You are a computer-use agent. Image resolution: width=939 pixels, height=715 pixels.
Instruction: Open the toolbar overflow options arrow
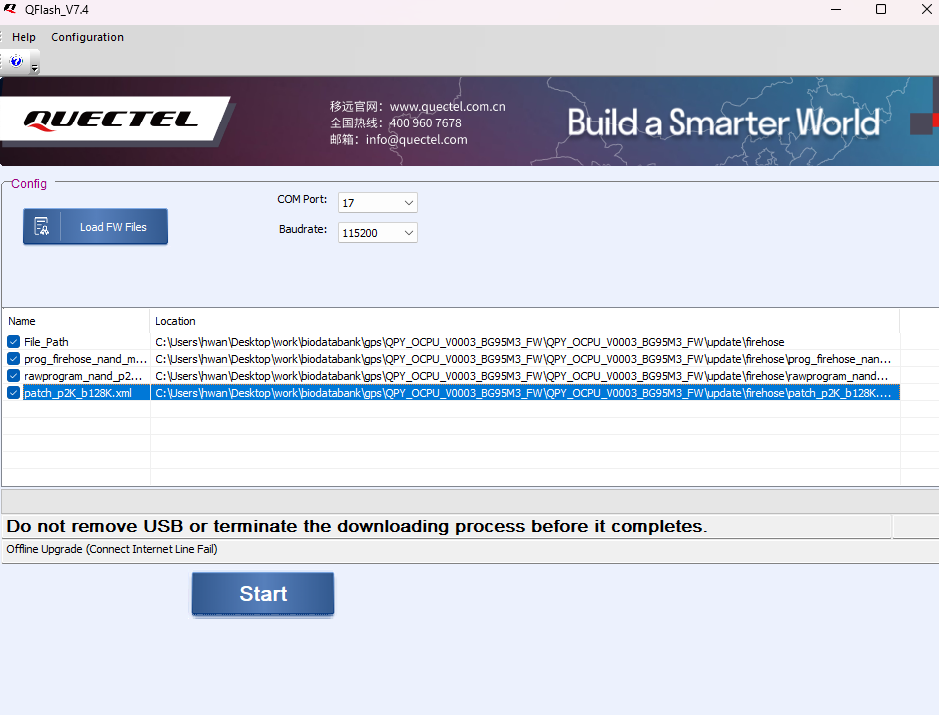35,68
